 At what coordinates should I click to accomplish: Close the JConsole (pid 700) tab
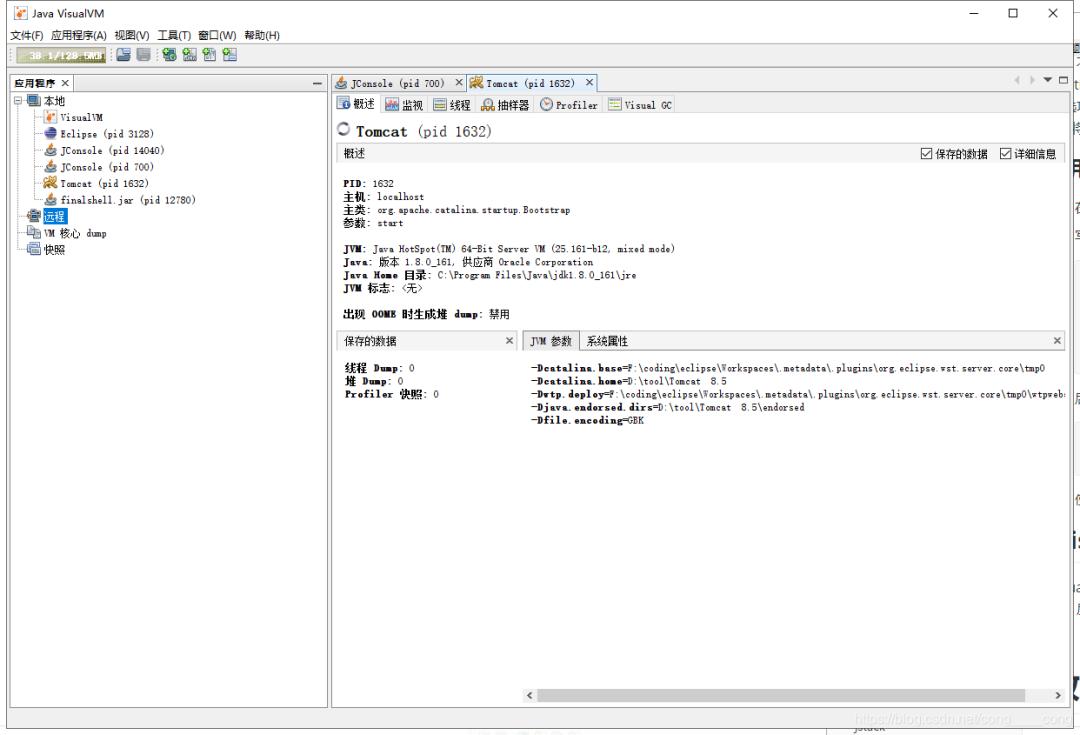[x=459, y=83]
